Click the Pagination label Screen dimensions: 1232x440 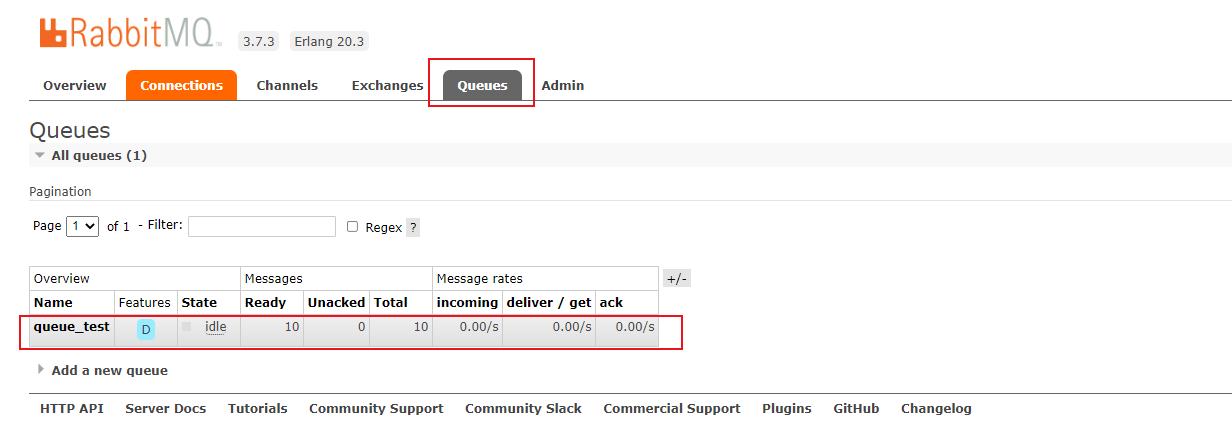point(60,192)
